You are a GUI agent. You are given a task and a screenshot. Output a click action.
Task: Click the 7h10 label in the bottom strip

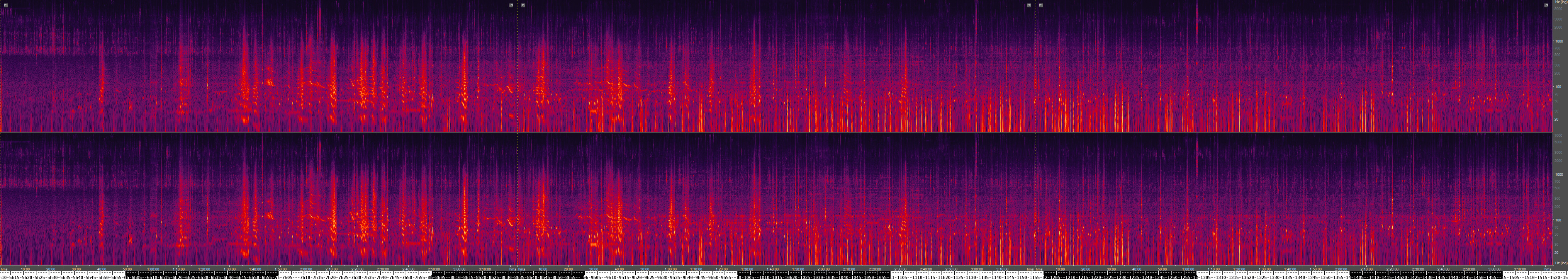304,276
